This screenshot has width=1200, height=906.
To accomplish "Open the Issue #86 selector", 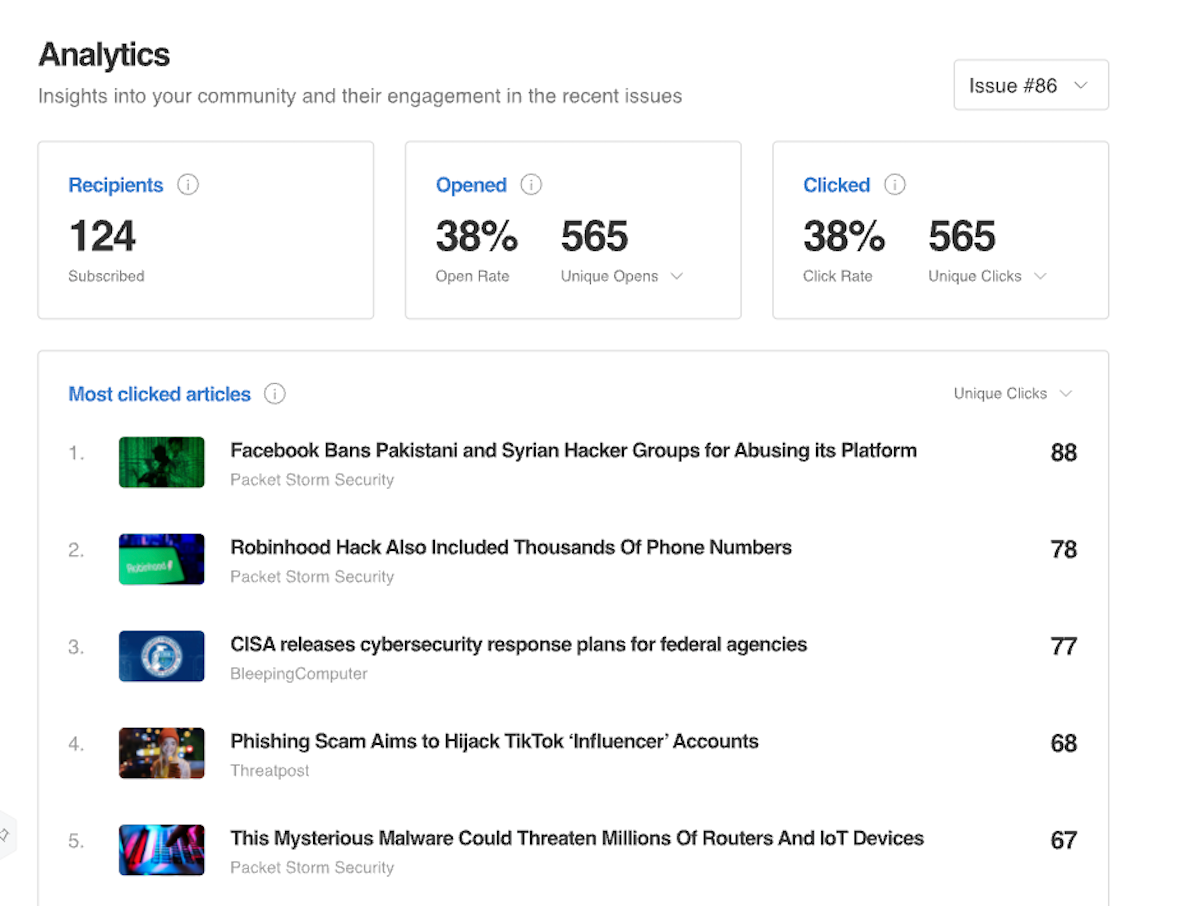I will (1030, 85).
